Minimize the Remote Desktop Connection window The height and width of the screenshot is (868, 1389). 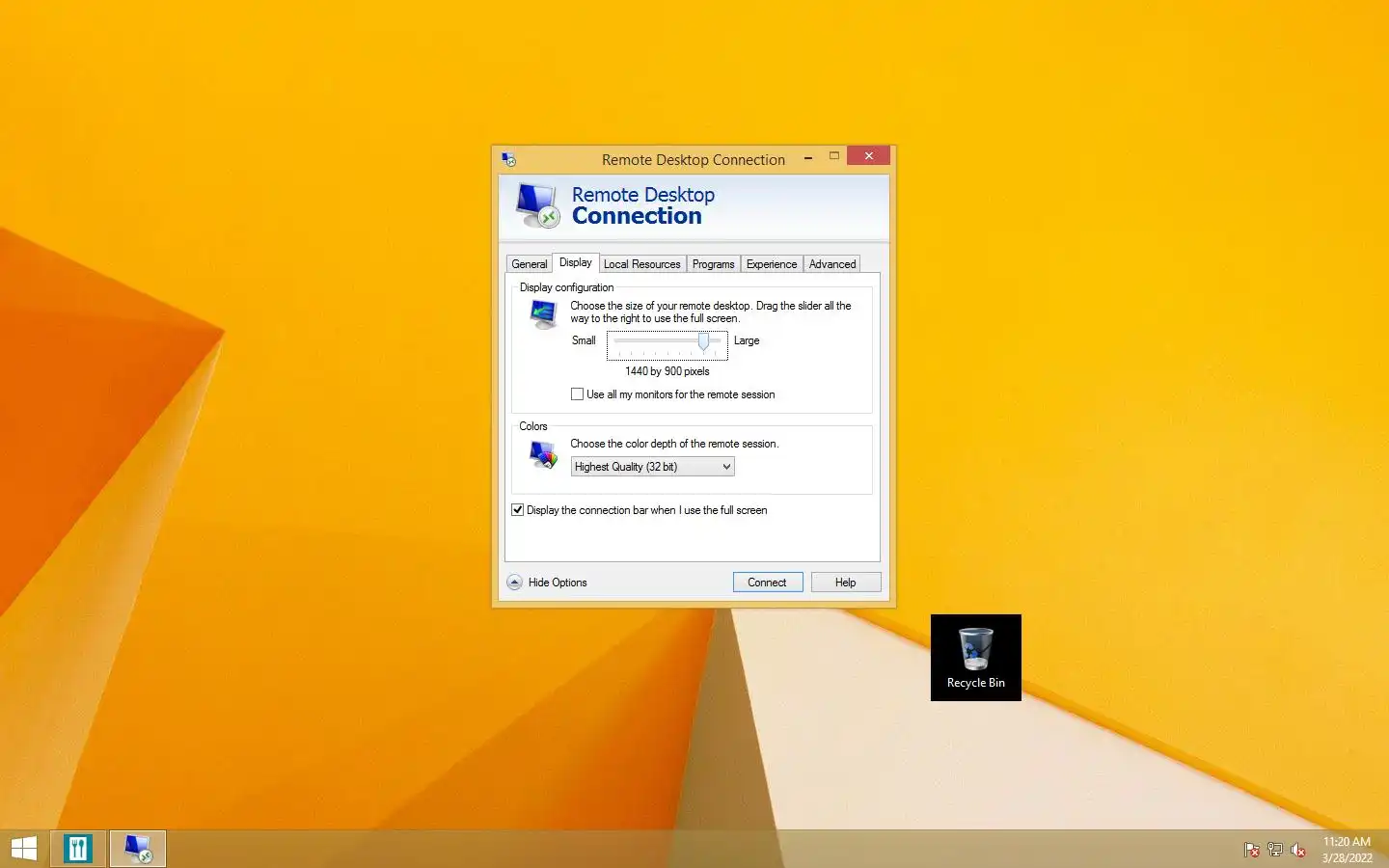point(808,157)
